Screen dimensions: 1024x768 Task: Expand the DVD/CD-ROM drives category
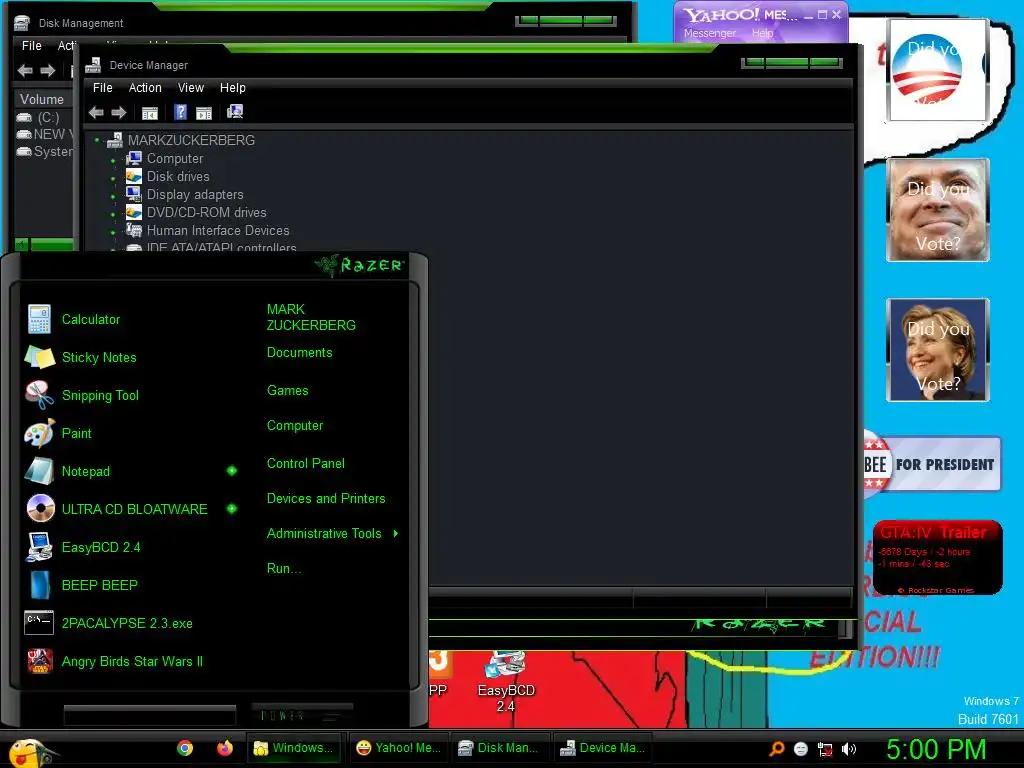coord(113,214)
